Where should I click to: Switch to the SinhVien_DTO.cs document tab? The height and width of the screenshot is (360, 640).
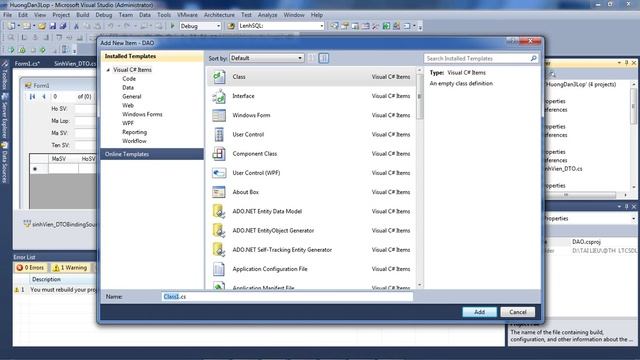[75, 64]
